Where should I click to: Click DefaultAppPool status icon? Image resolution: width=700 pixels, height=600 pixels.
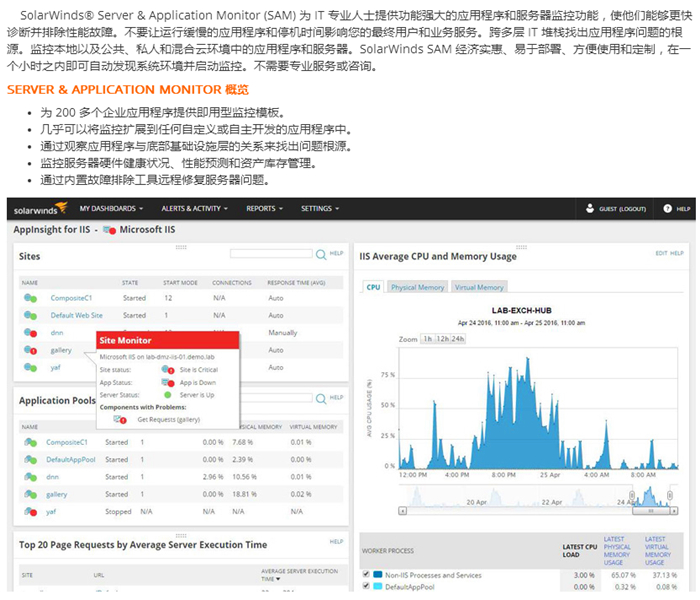coord(30,460)
